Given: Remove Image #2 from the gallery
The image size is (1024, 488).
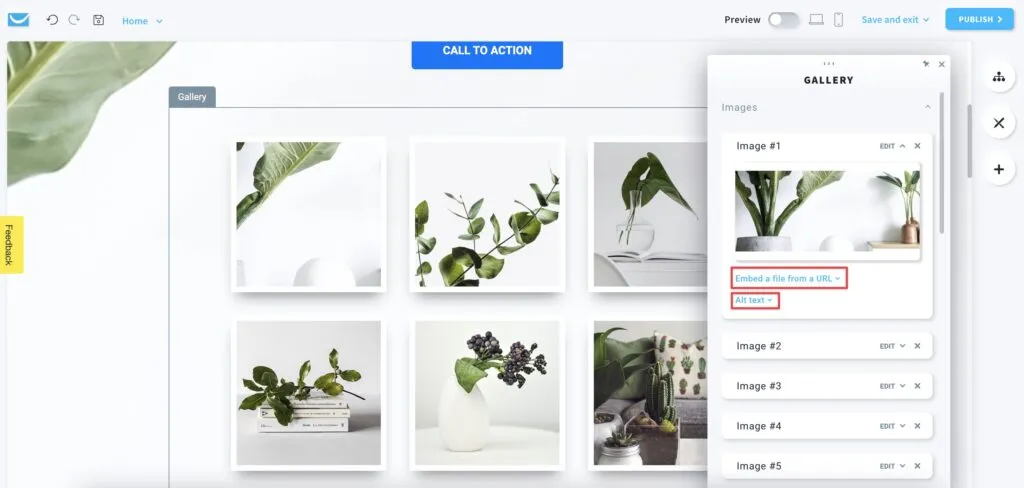Looking at the screenshot, I should point(917,346).
